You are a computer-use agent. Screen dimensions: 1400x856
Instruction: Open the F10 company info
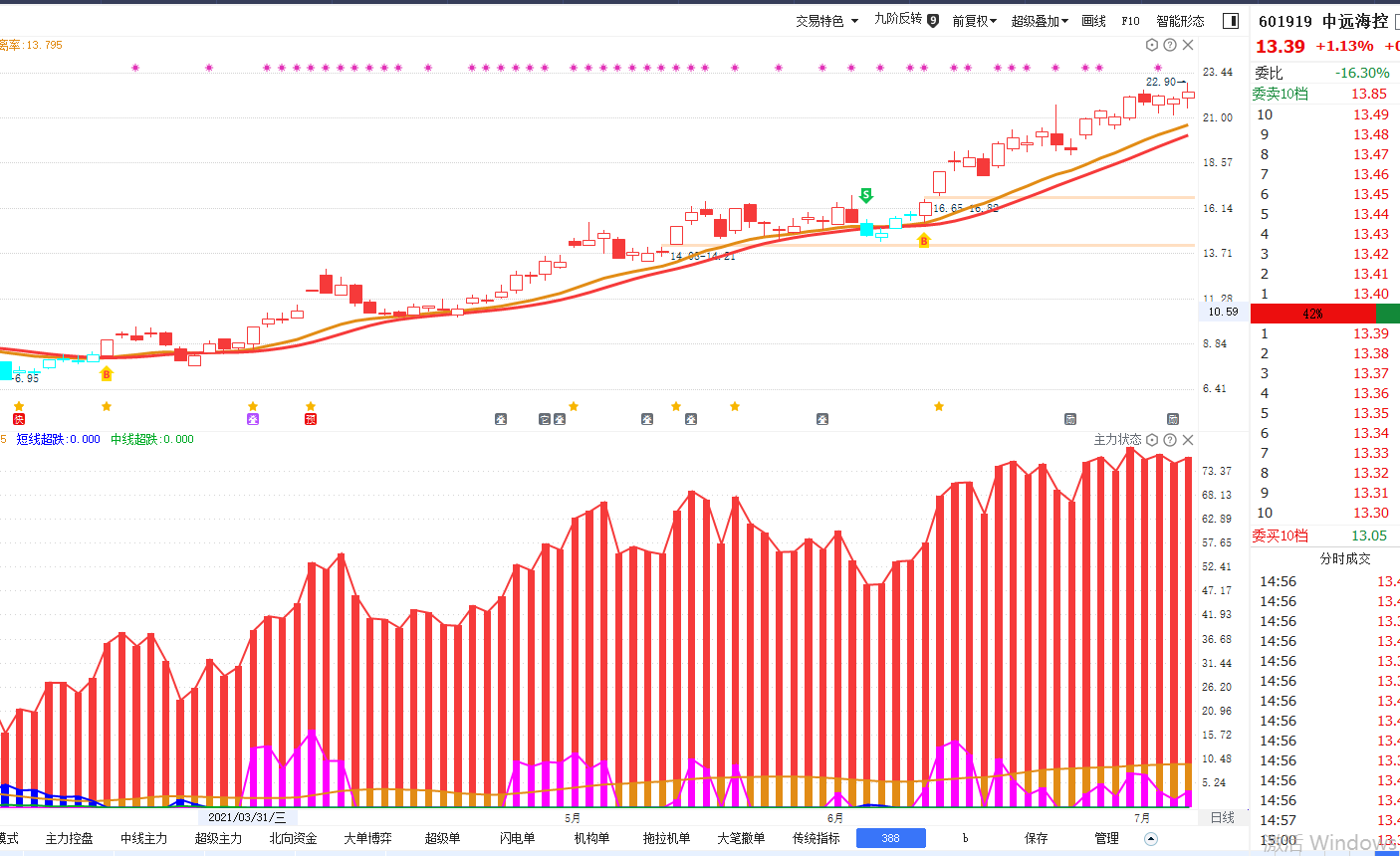coord(1130,21)
